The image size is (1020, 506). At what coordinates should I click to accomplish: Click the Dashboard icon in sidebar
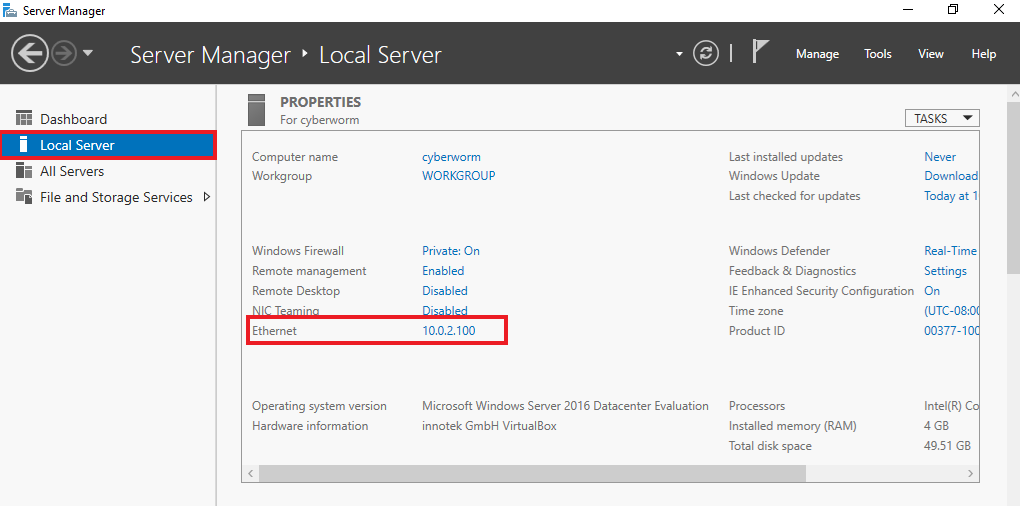click(x=23, y=119)
